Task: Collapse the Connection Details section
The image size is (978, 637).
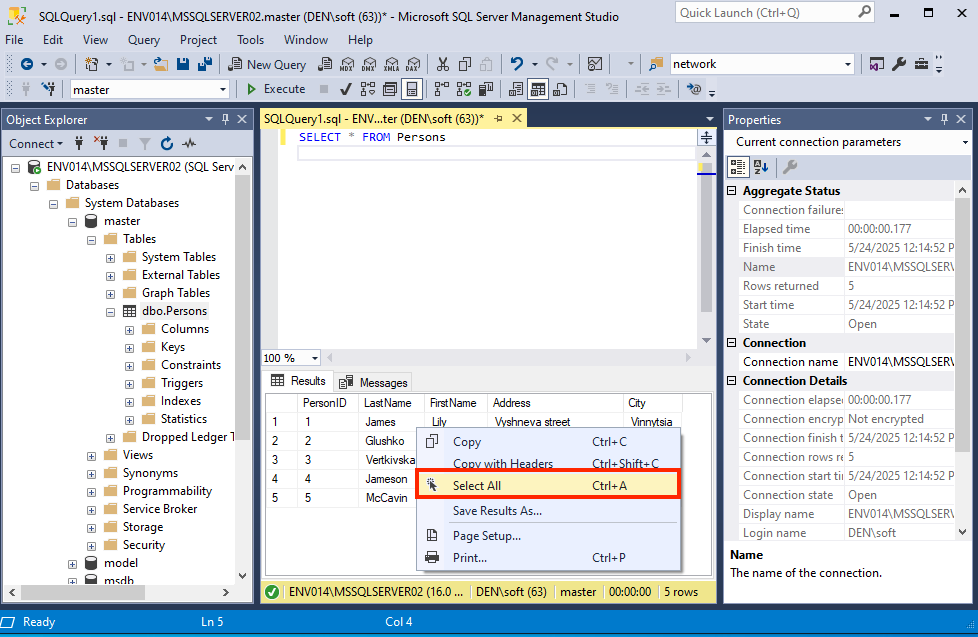Action: click(x=732, y=381)
